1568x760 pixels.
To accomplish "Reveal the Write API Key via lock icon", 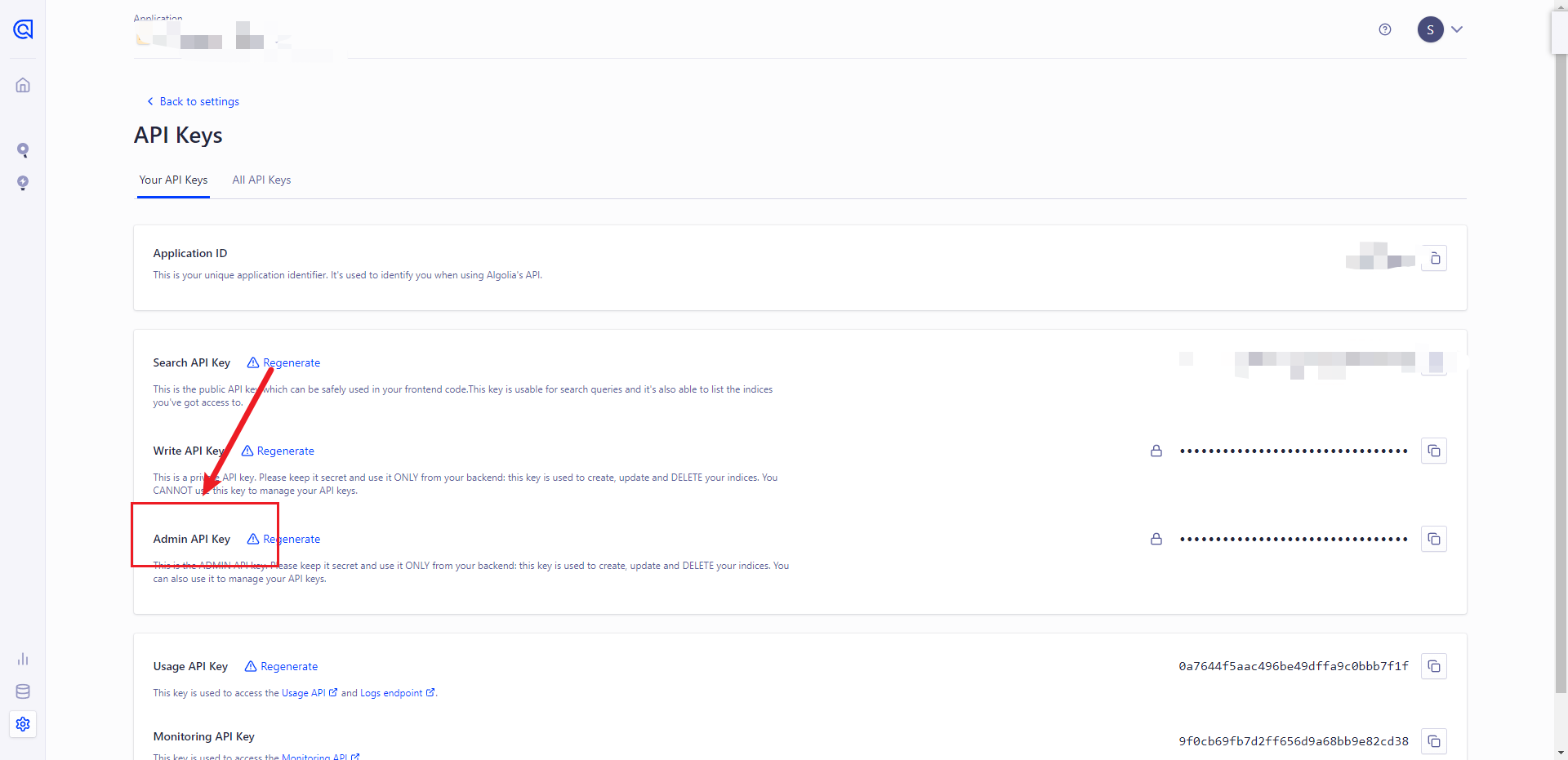I will (x=1156, y=451).
